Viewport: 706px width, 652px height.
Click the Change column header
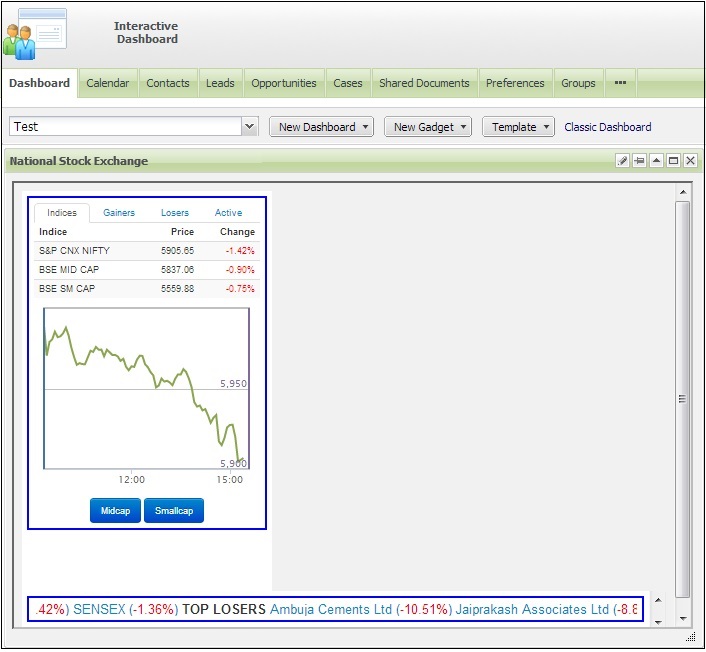click(237, 231)
